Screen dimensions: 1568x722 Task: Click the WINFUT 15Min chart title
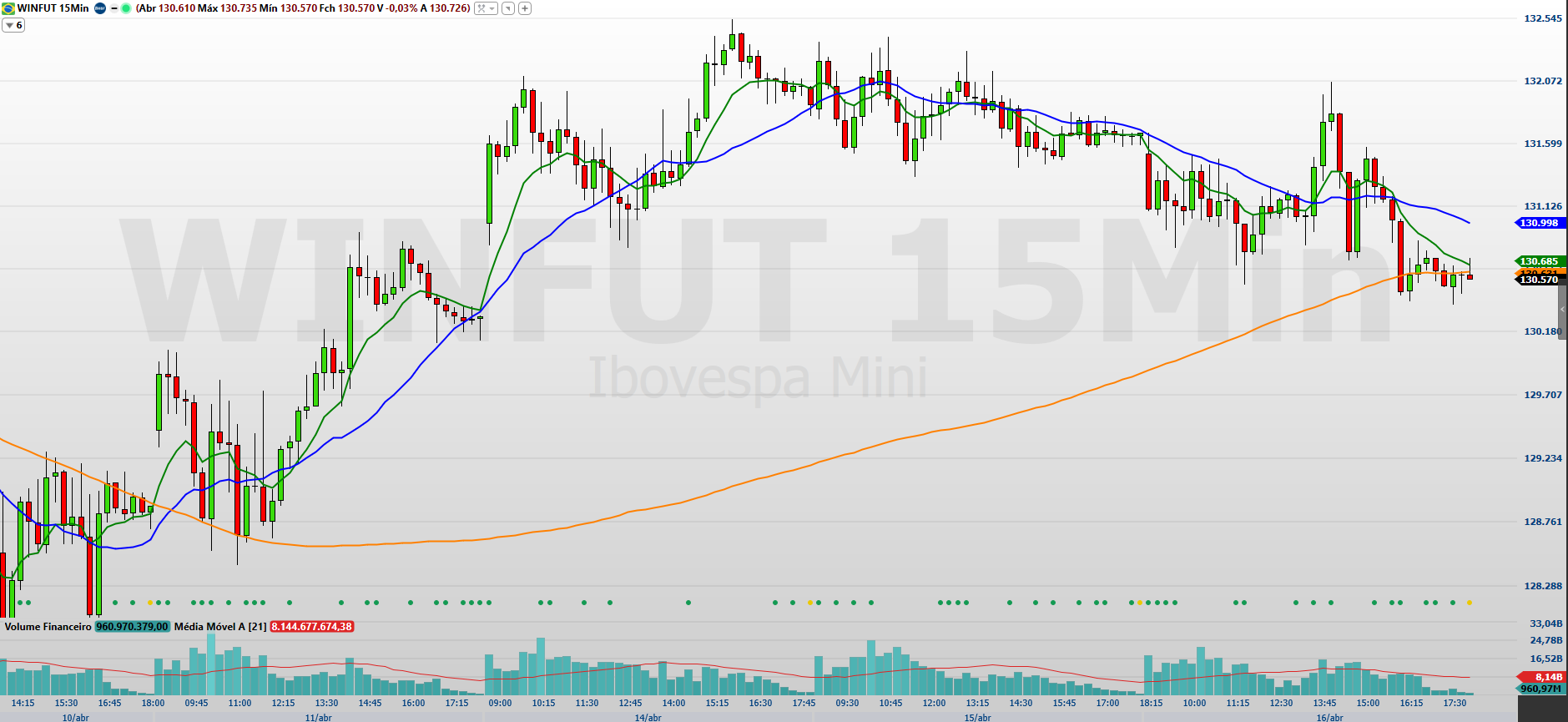point(53,8)
